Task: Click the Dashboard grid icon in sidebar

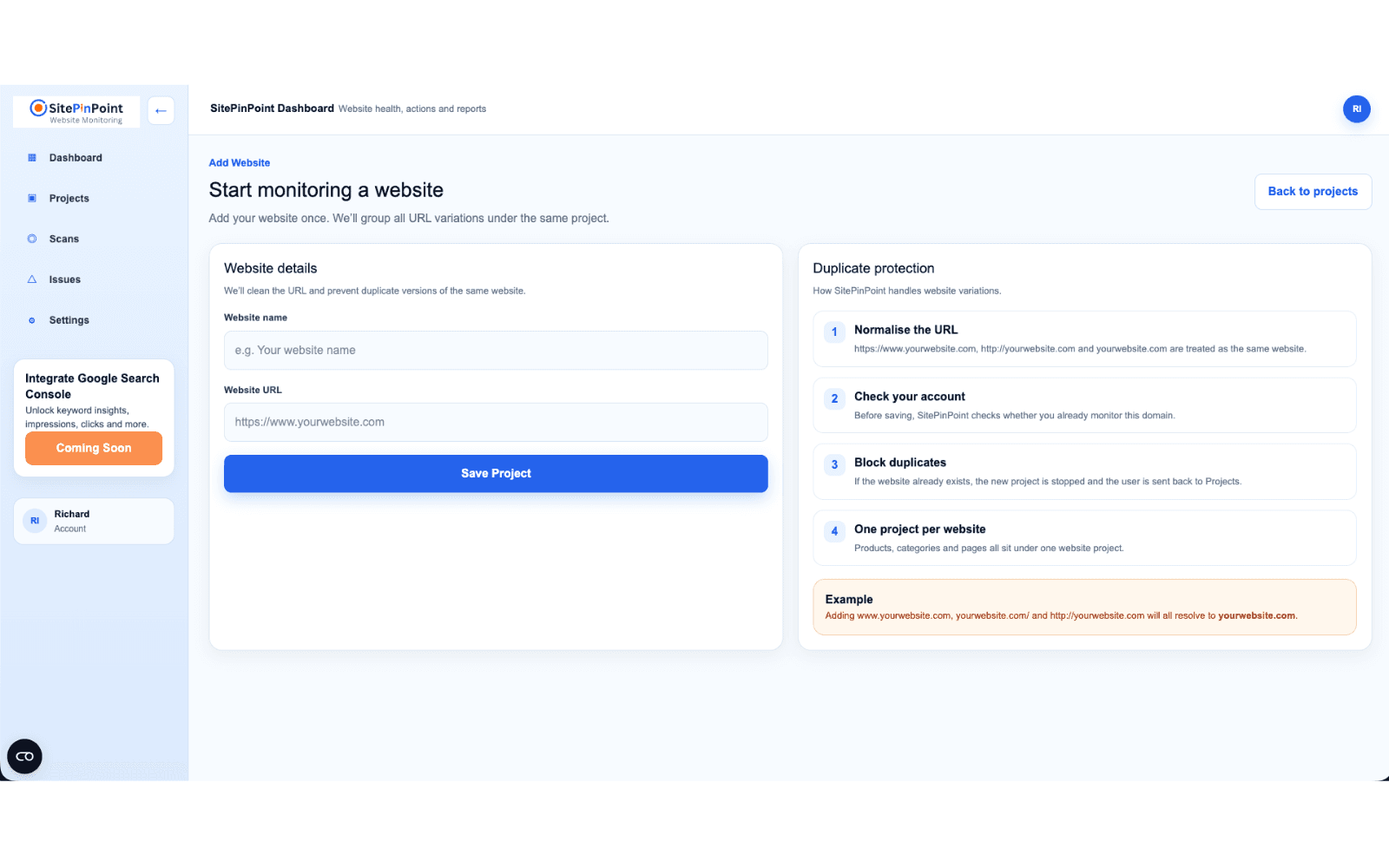Action: (32, 158)
